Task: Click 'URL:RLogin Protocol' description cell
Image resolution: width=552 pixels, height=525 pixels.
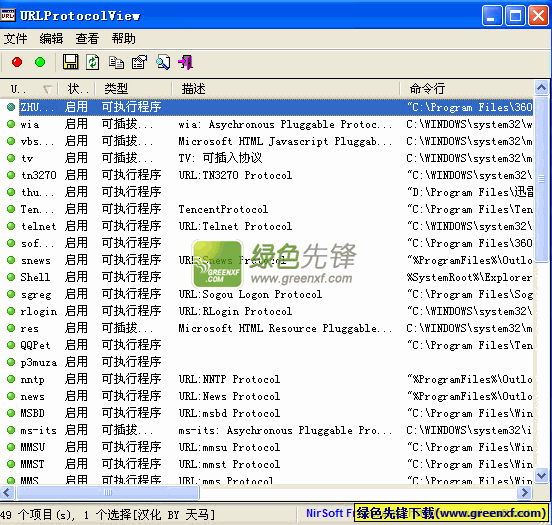Action: click(235, 311)
